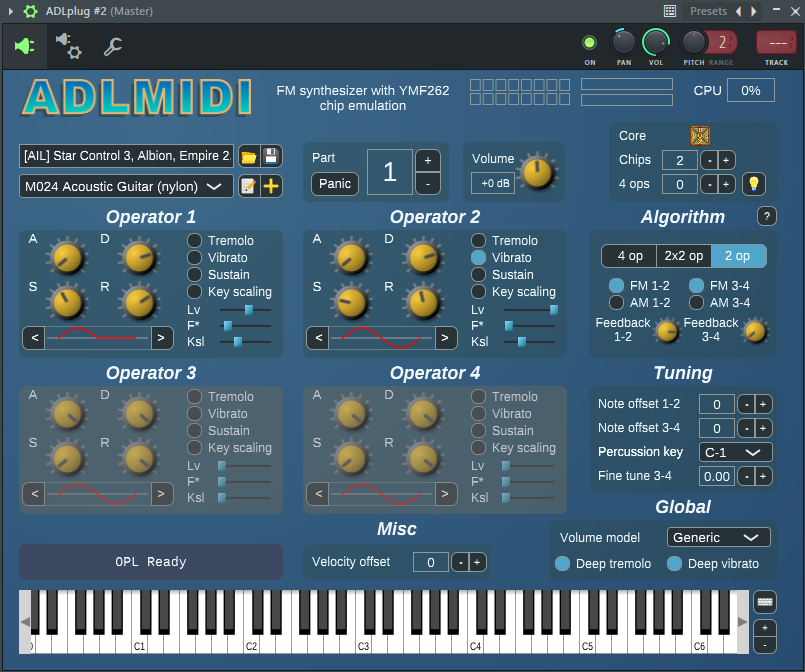Expand the M024 Acoustic Guitar instrument dropdown
This screenshot has height=672, width=805.
click(x=126, y=186)
